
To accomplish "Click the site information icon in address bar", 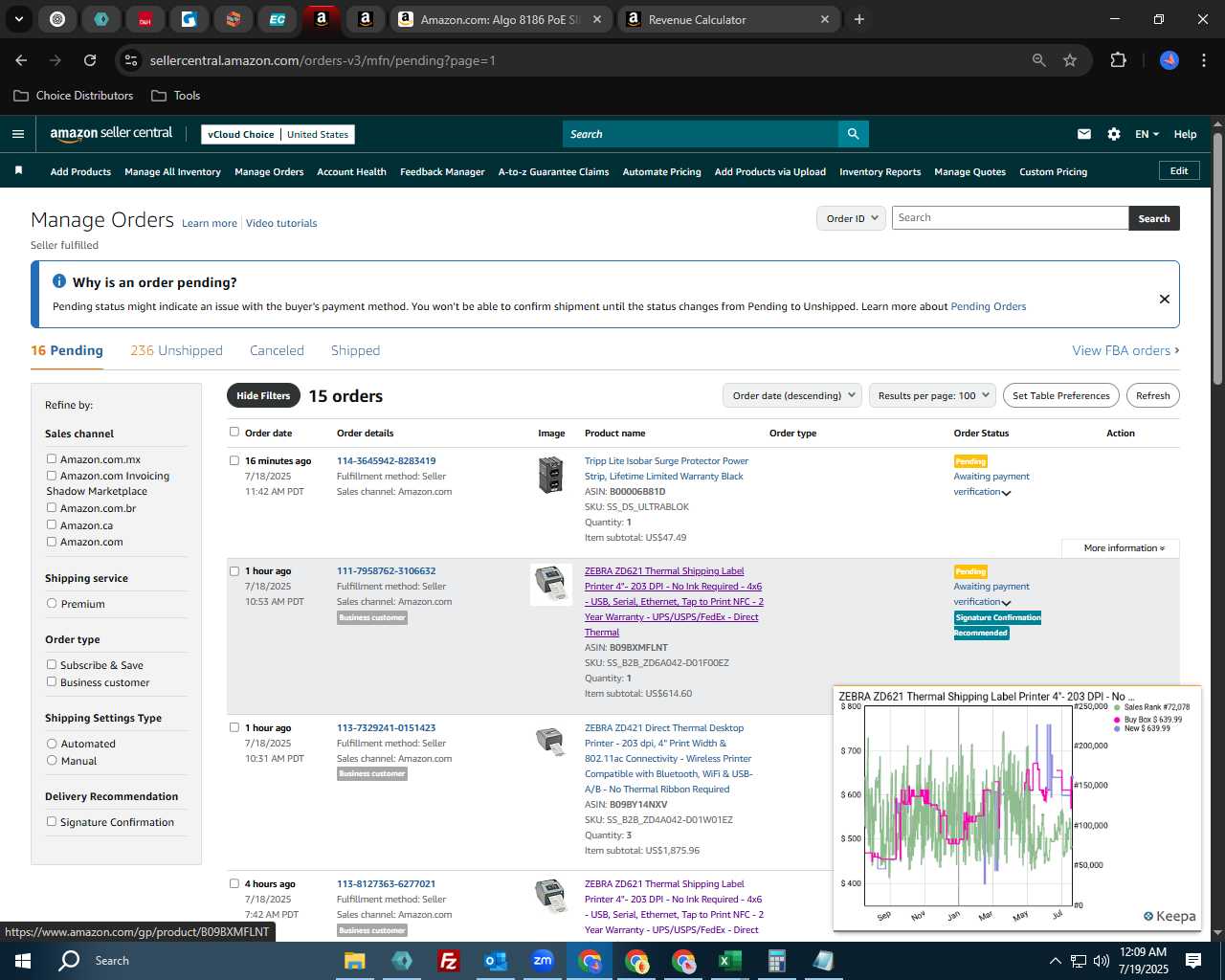I will point(131,60).
